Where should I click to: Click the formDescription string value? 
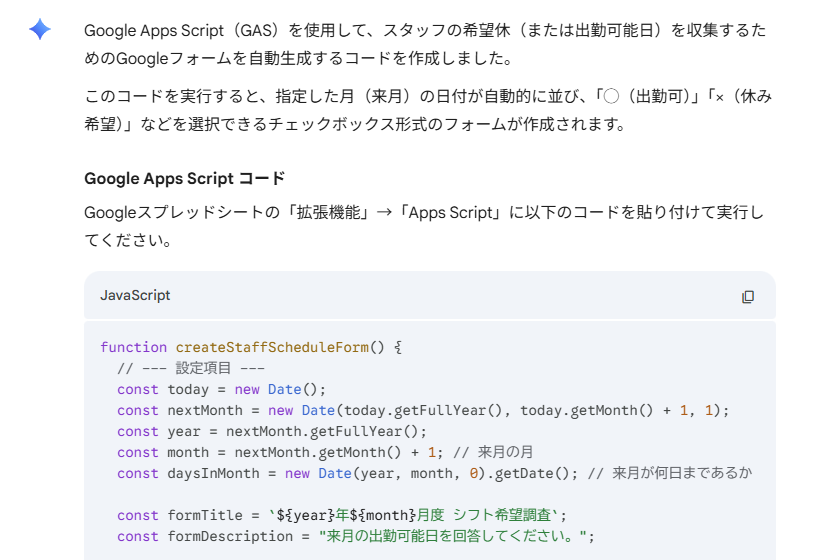(456, 536)
